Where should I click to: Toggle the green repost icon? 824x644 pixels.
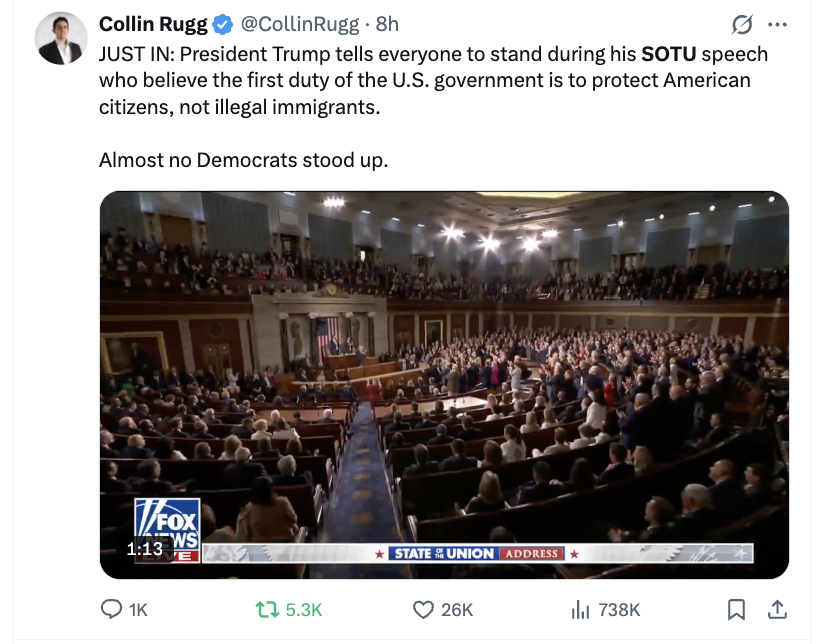[x=267, y=609]
